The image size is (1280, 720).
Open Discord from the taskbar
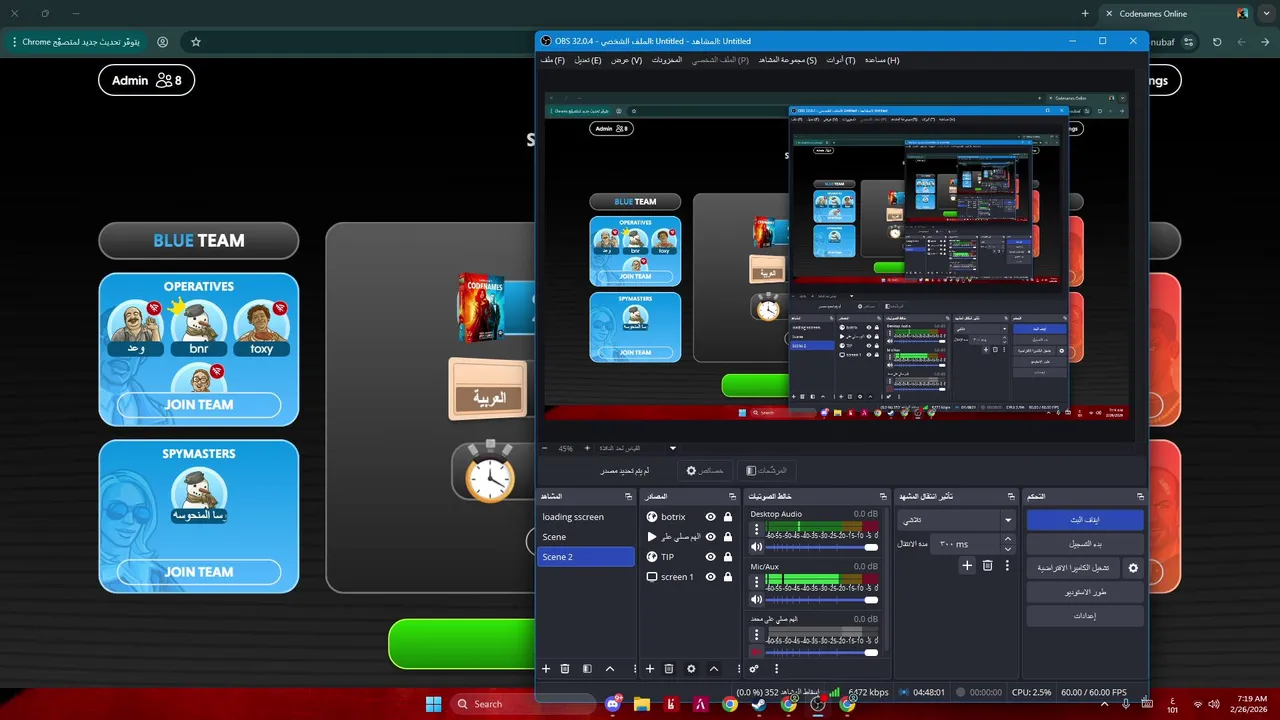(612, 704)
